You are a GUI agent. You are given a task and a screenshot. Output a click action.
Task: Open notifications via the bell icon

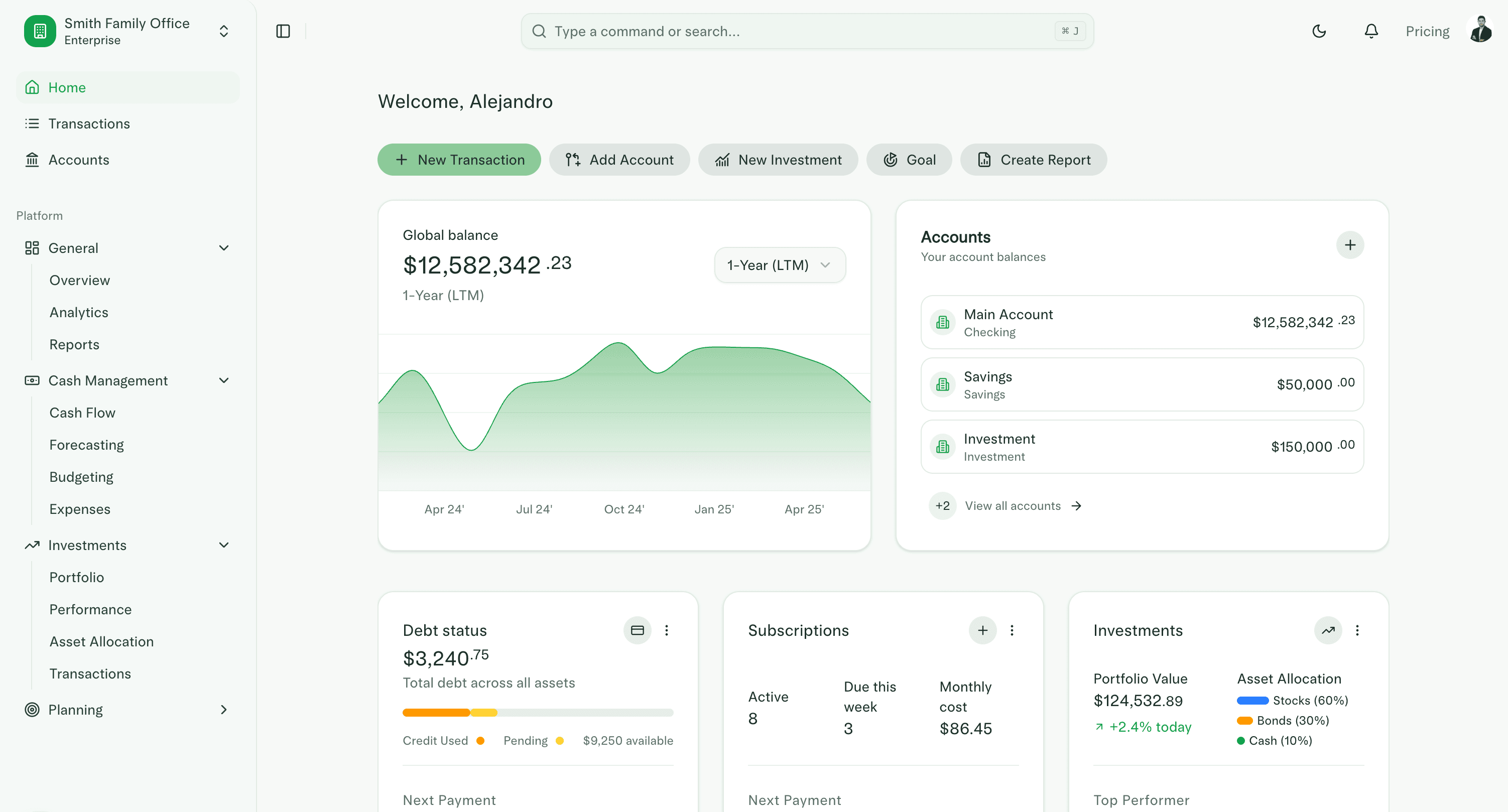[1370, 31]
